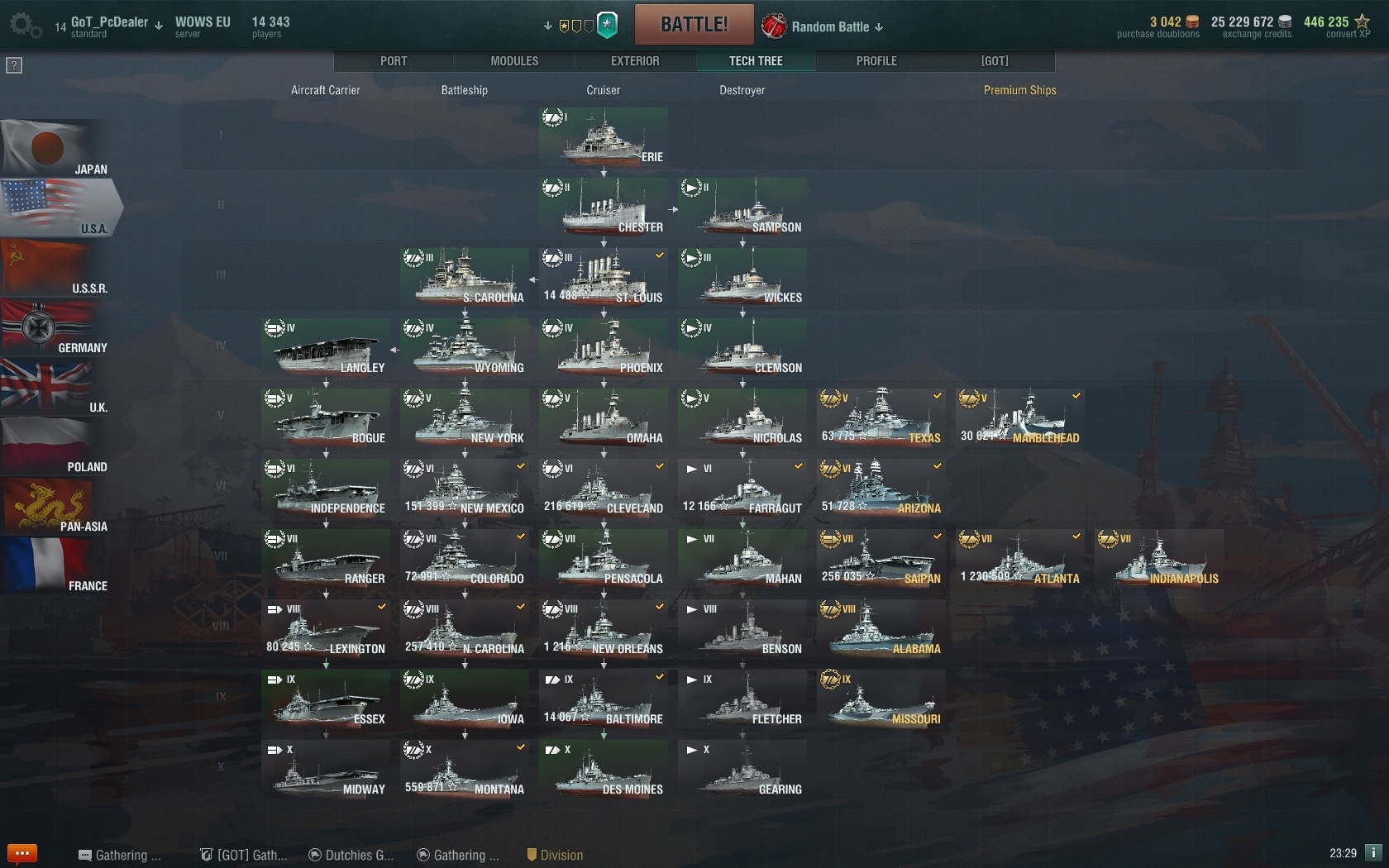Expand the arrow beside the signal badges
The height and width of the screenshot is (868, 1389).
click(547, 26)
